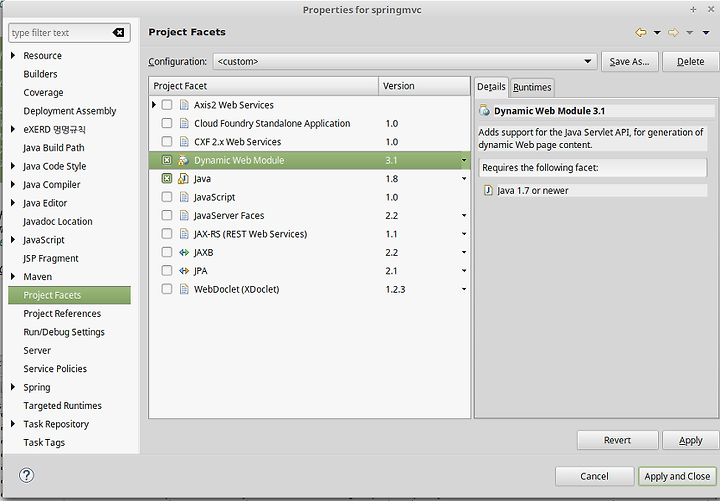The image size is (720, 501).
Task: Click the Dynamic Web Module facet icon
Action: click(183, 160)
